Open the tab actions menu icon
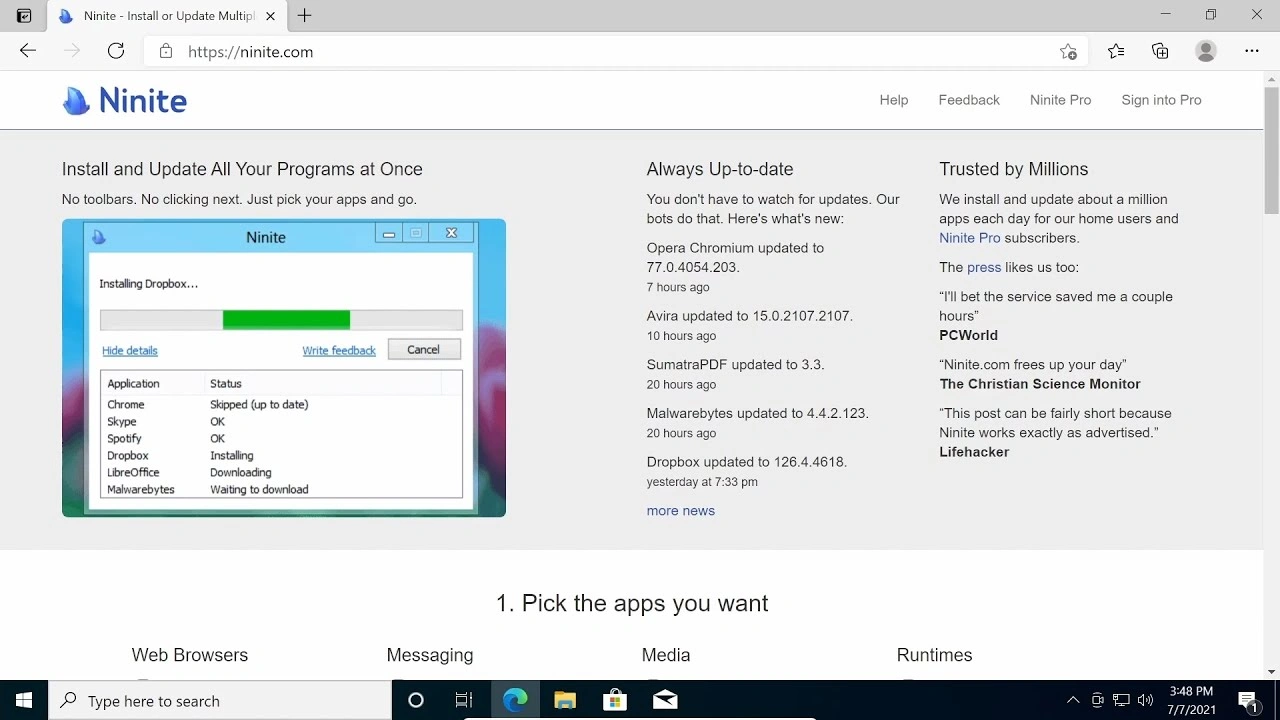The height and width of the screenshot is (720, 1280). [x=24, y=16]
